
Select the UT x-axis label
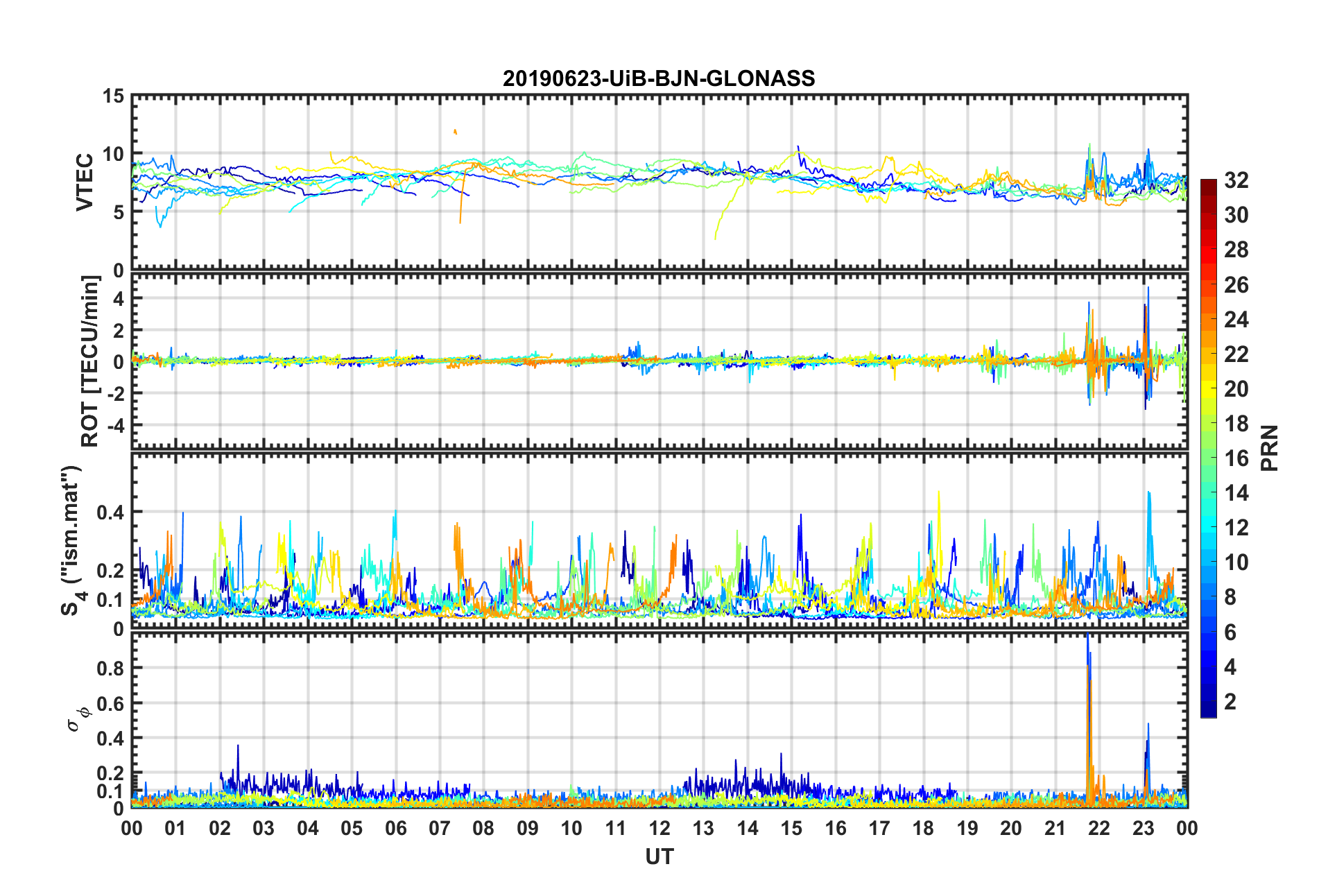(x=659, y=857)
